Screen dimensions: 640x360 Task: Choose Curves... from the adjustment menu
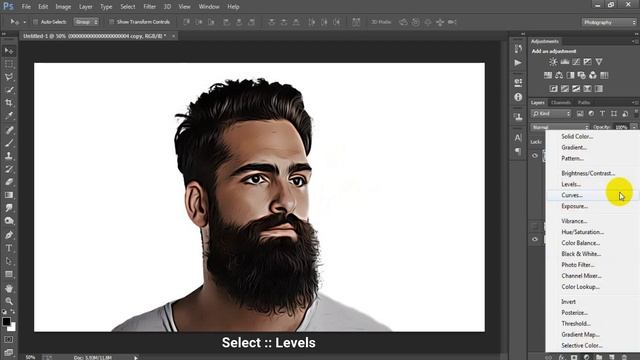click(572, 196)
